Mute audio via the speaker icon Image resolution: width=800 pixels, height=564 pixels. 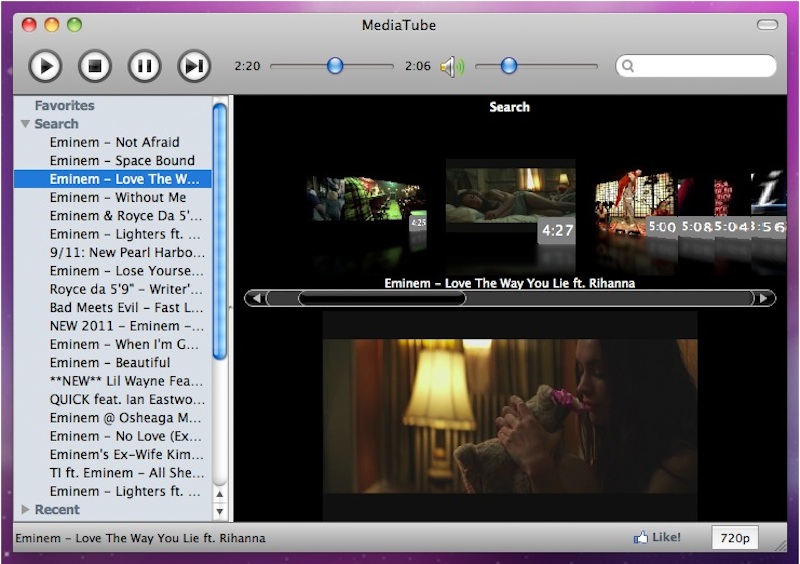point(451,67)
